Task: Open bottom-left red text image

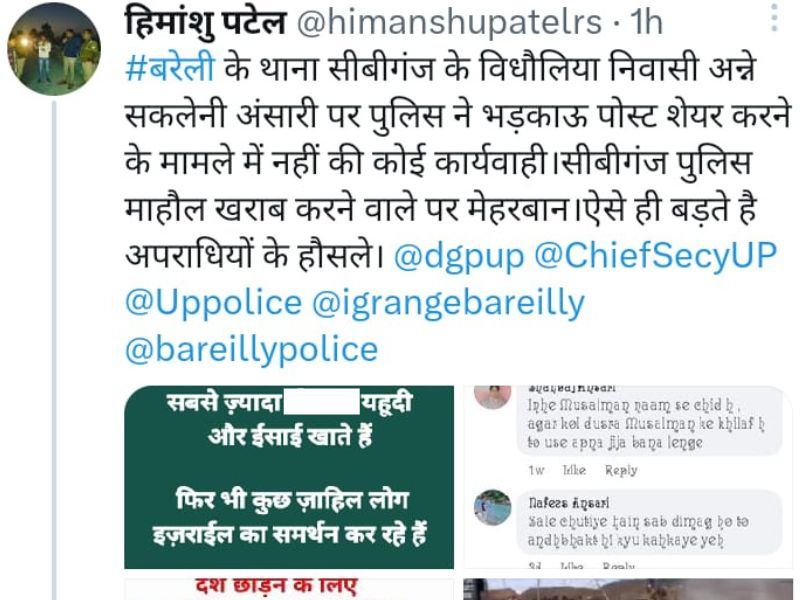Action: click(x=289, y=589)
